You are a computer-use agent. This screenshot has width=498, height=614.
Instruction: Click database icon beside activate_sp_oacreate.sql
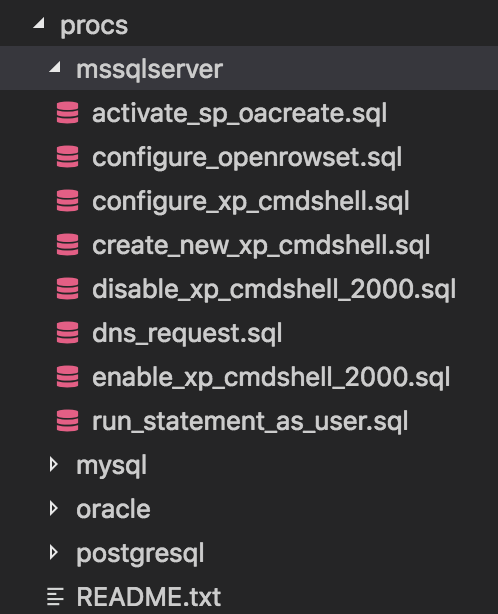(x=67, y=113)
